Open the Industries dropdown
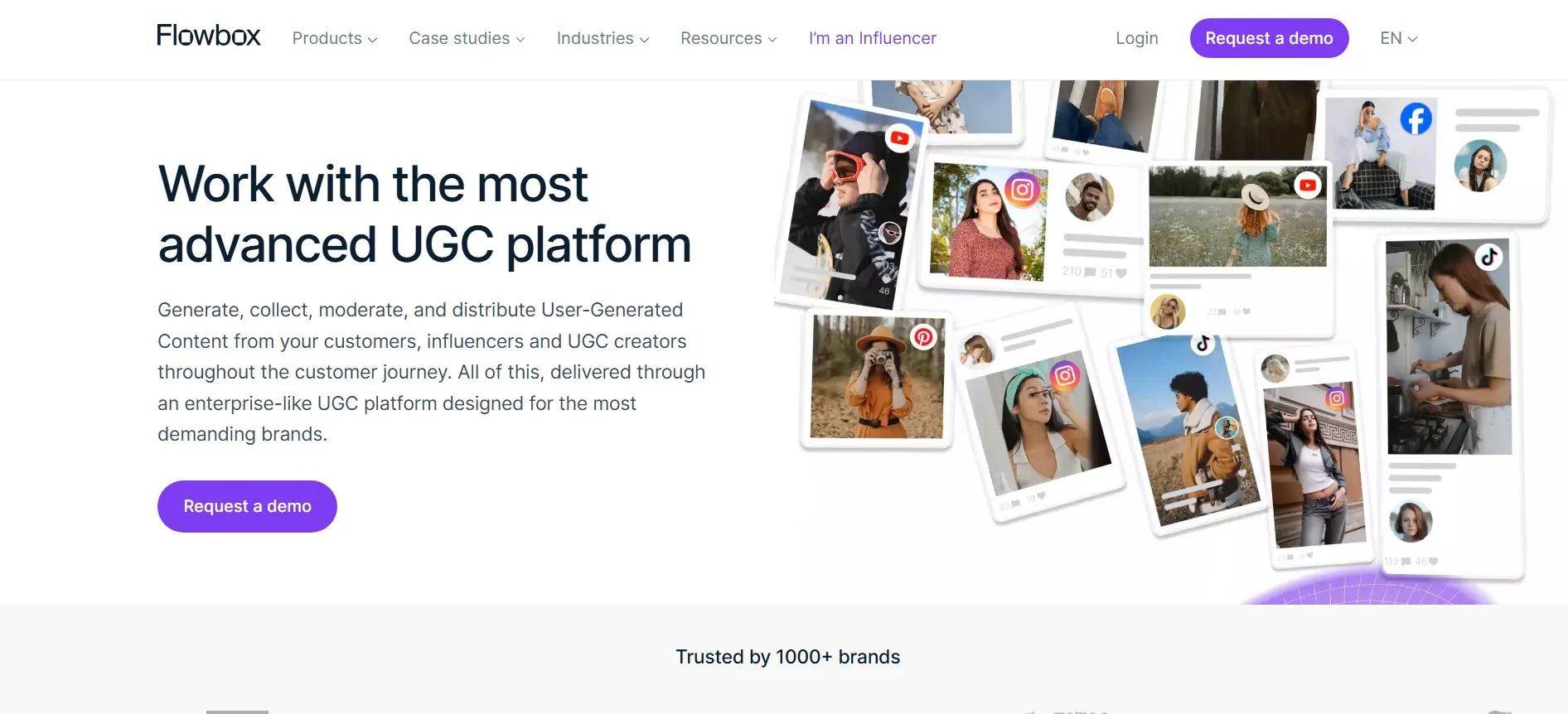1568x714 pixels. pos(603,38)
